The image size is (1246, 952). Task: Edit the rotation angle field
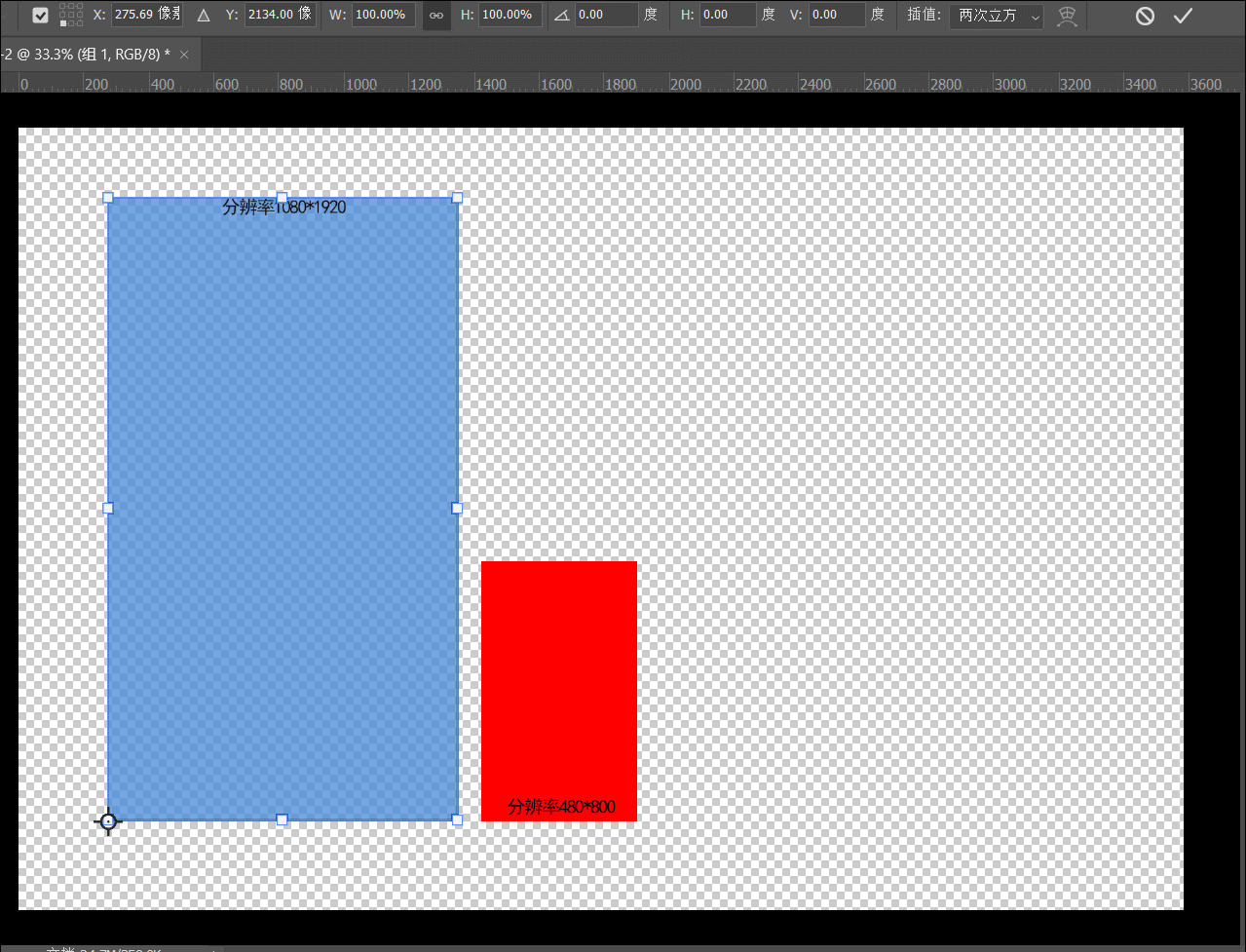click(x=606, y=15)
